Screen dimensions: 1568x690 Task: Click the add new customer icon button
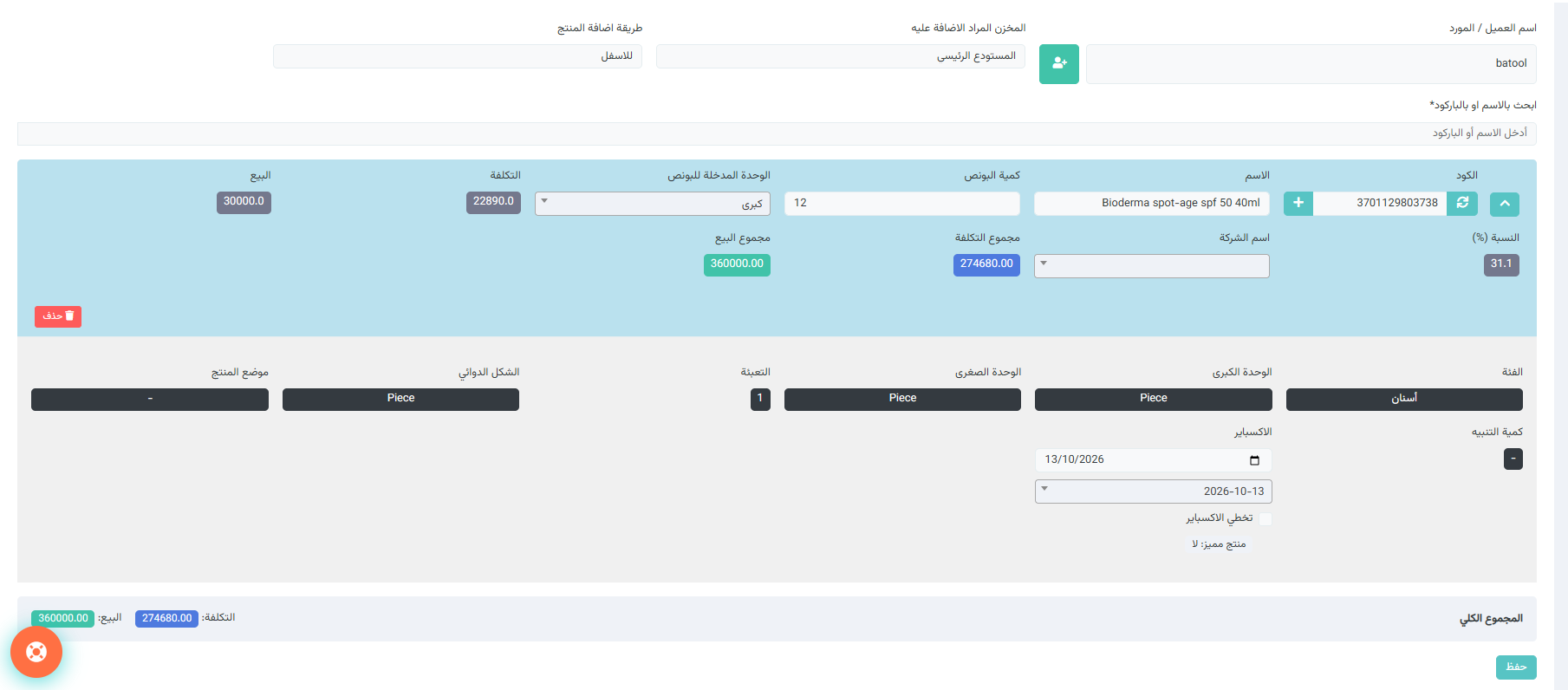(1058, 64)
